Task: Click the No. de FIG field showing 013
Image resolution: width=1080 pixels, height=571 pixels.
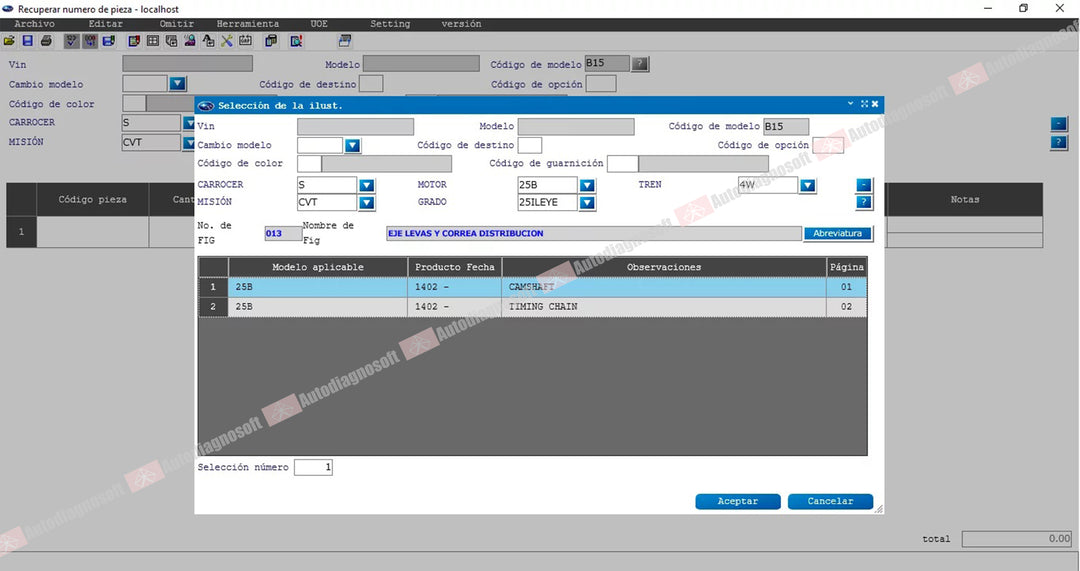Action: pos(283,233)
